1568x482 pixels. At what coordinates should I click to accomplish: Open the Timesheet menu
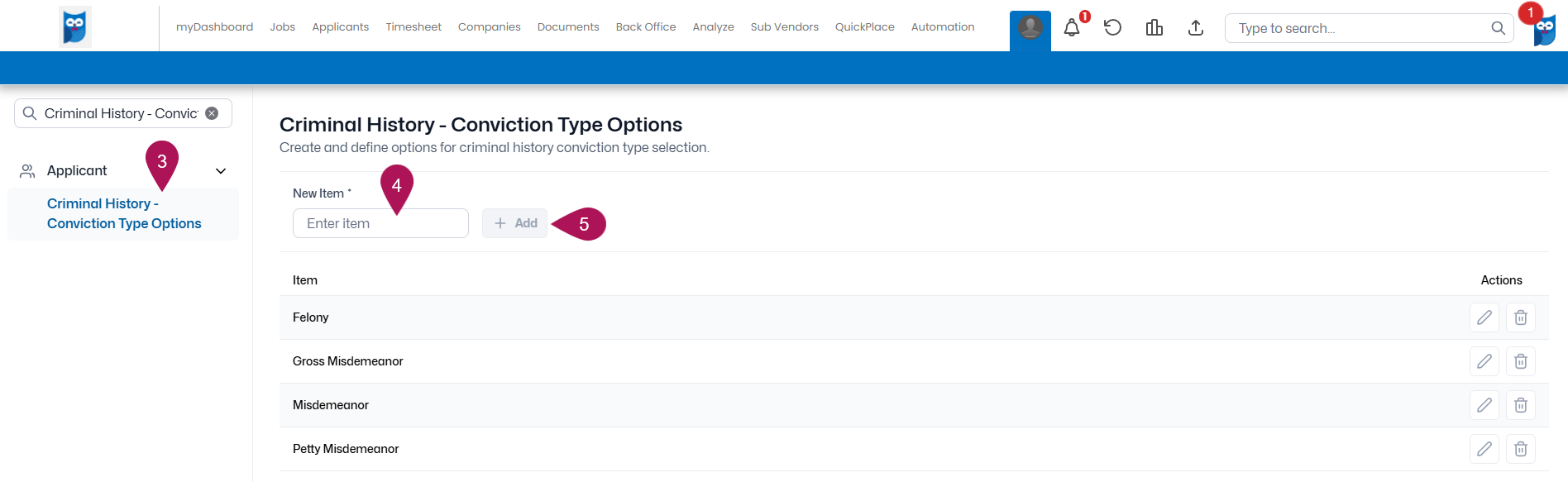pos(414,27)
